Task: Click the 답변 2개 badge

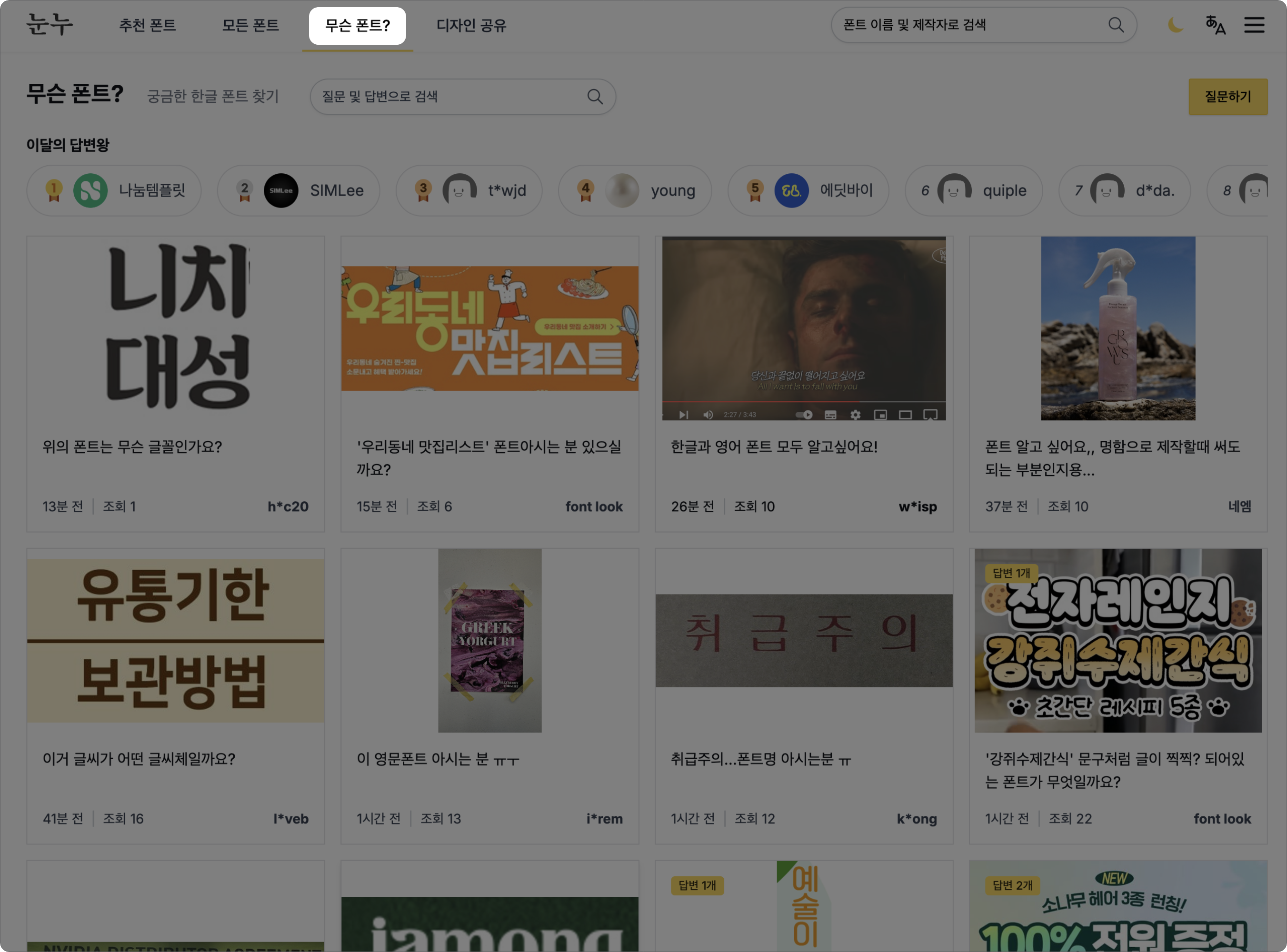Action: (1013, 885)
